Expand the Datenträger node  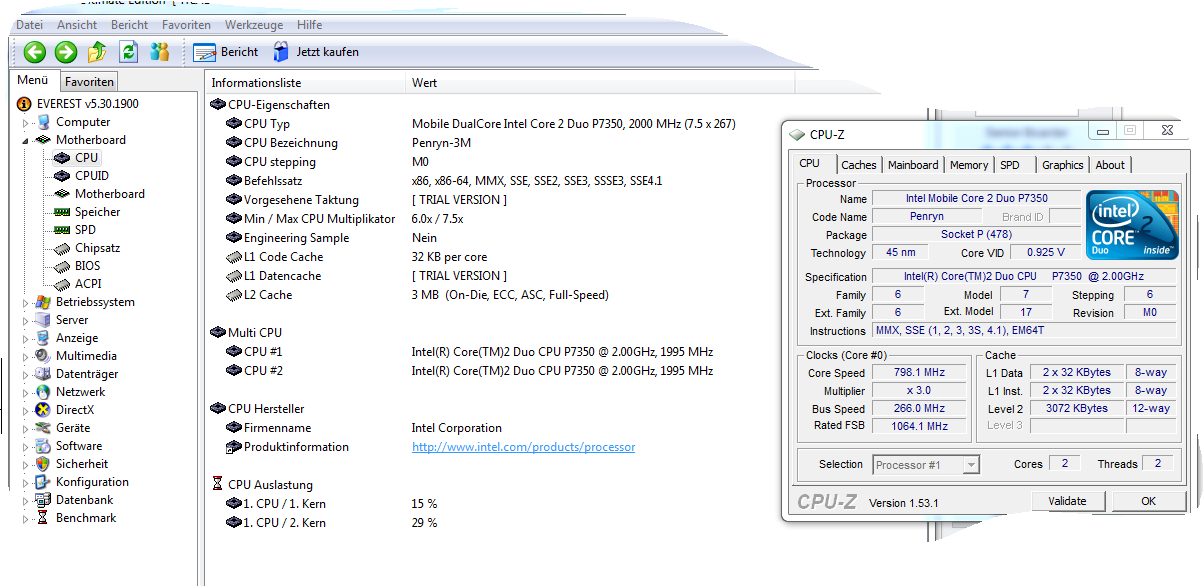(27, 374)
